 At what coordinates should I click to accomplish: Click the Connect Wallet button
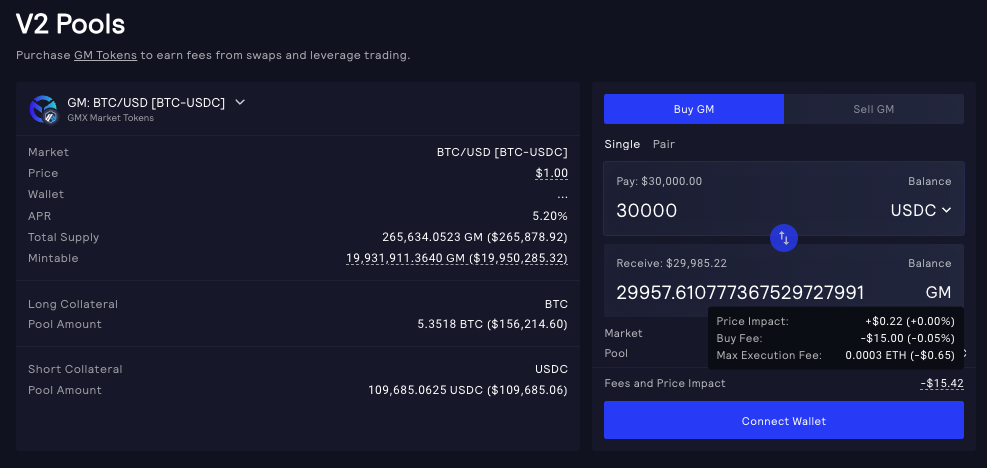(x=784, y=420)
